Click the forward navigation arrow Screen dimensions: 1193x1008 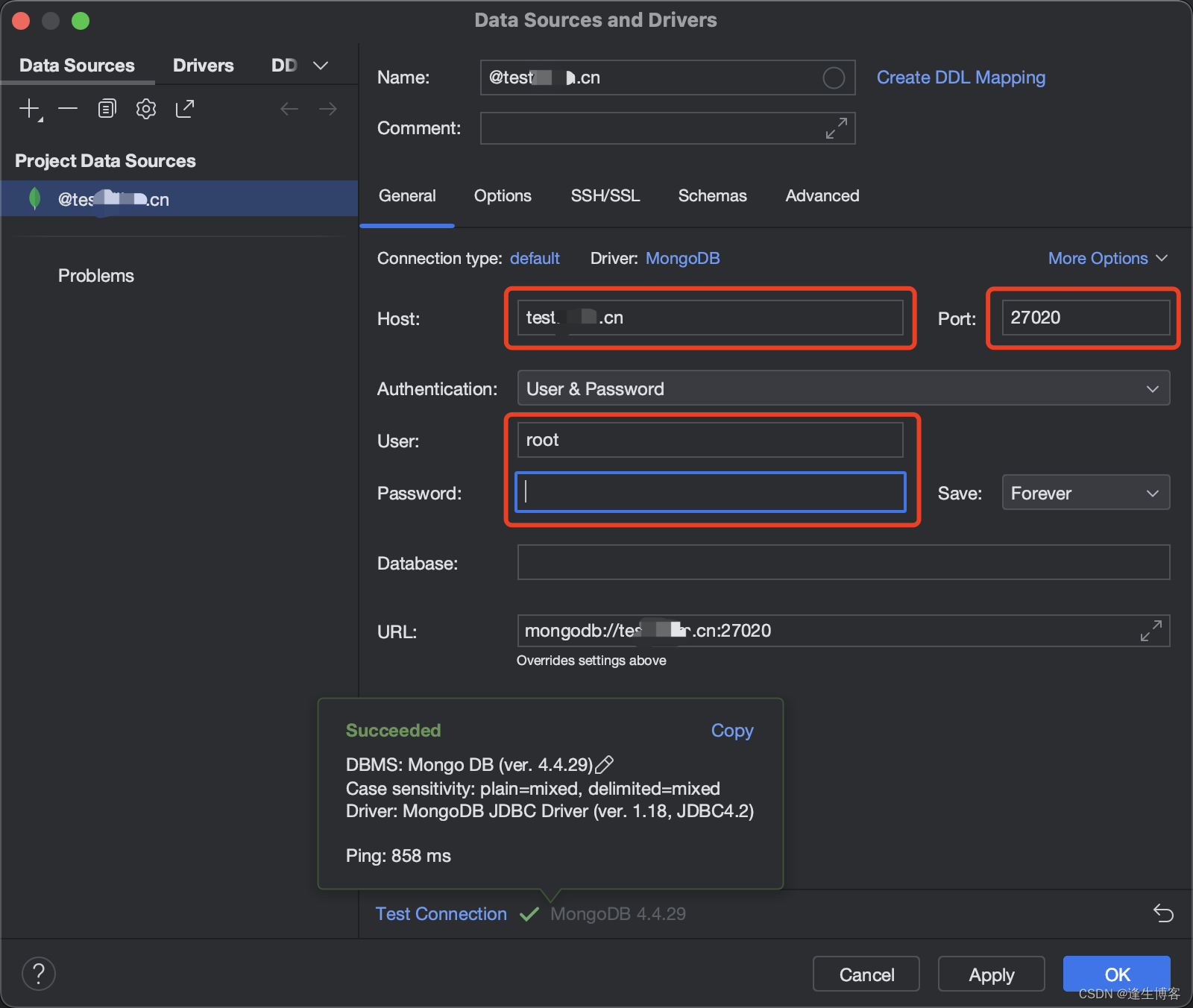327,108
